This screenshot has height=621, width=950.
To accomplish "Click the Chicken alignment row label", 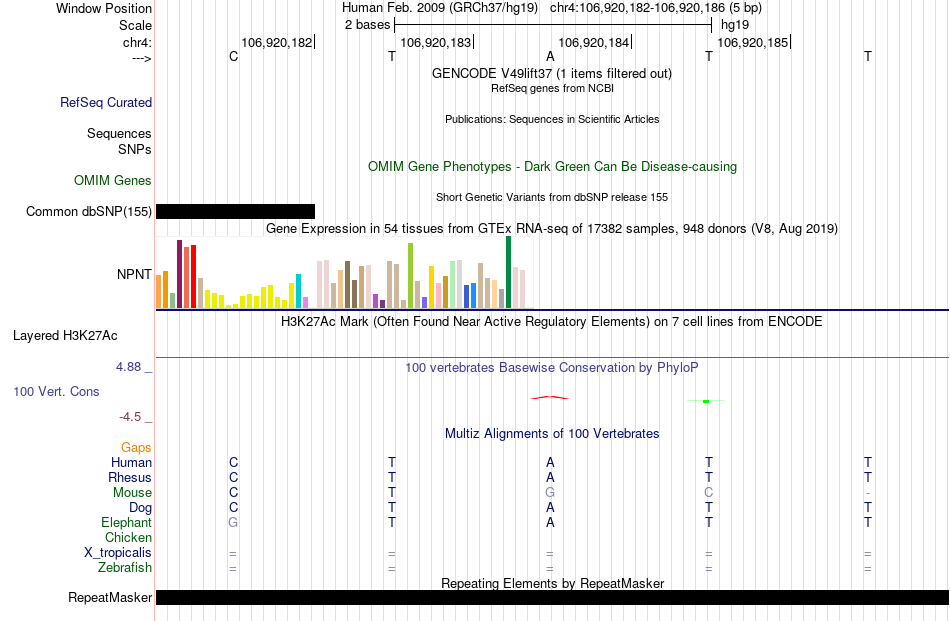I will [x=128, y=537].
